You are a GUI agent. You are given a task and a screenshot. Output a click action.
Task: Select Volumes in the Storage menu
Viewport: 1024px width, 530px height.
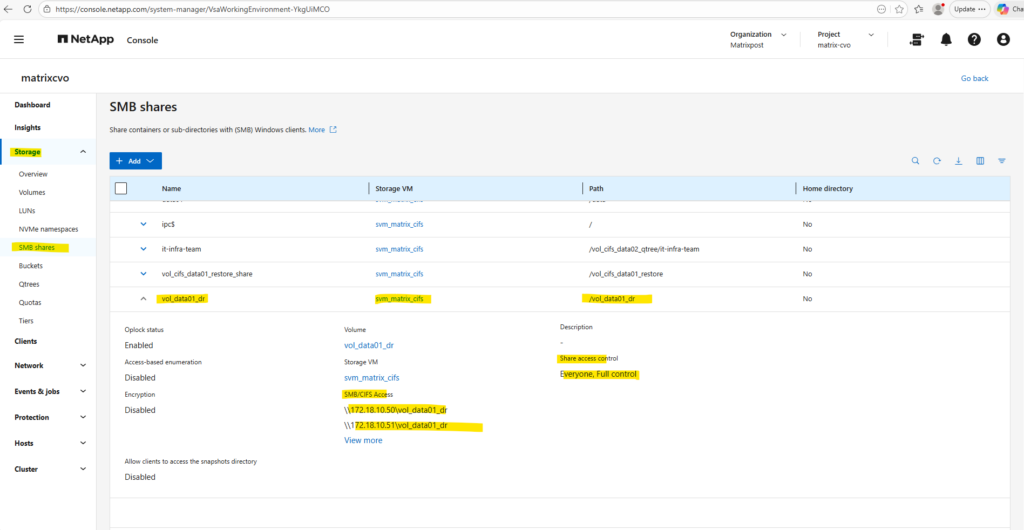click(x=32, y=192)
